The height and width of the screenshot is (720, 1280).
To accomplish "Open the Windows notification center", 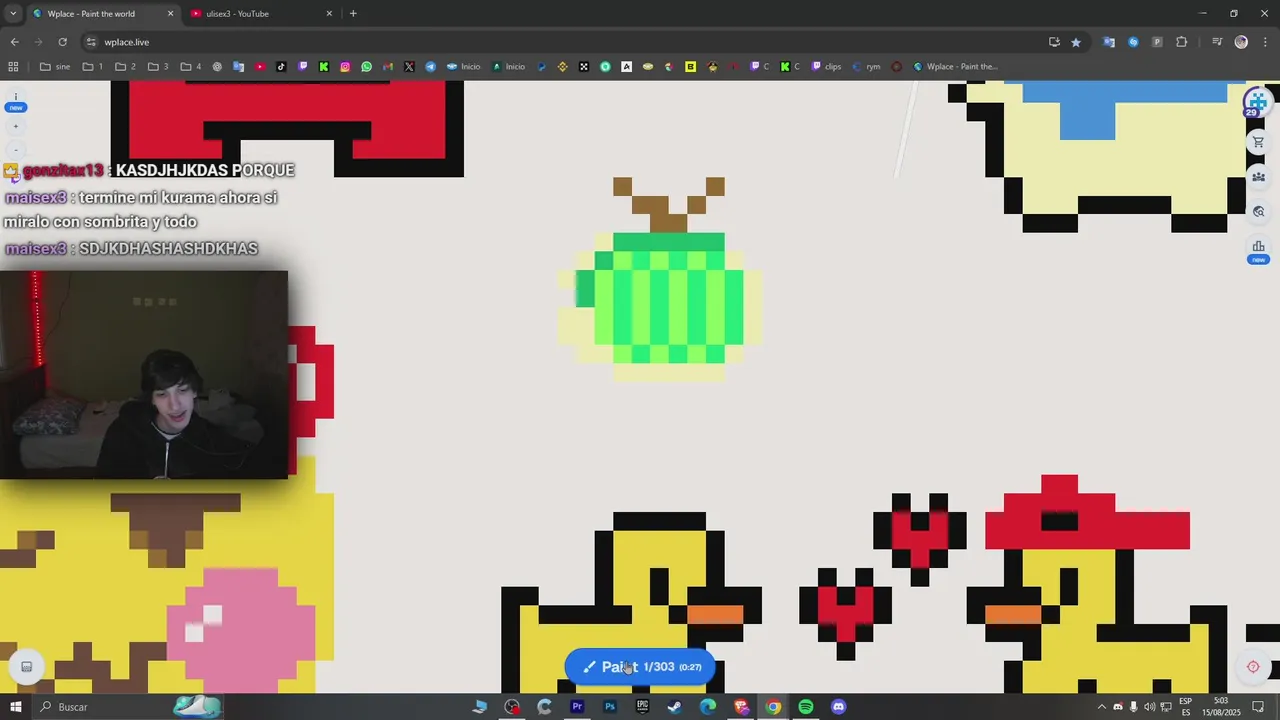I will pos(1259,707).
